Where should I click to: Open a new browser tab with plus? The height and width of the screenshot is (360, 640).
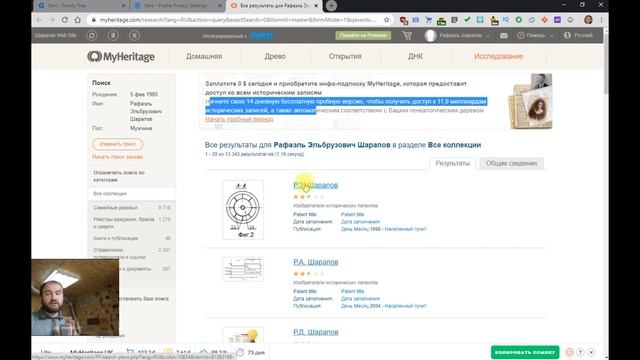[x=331, y=6]
